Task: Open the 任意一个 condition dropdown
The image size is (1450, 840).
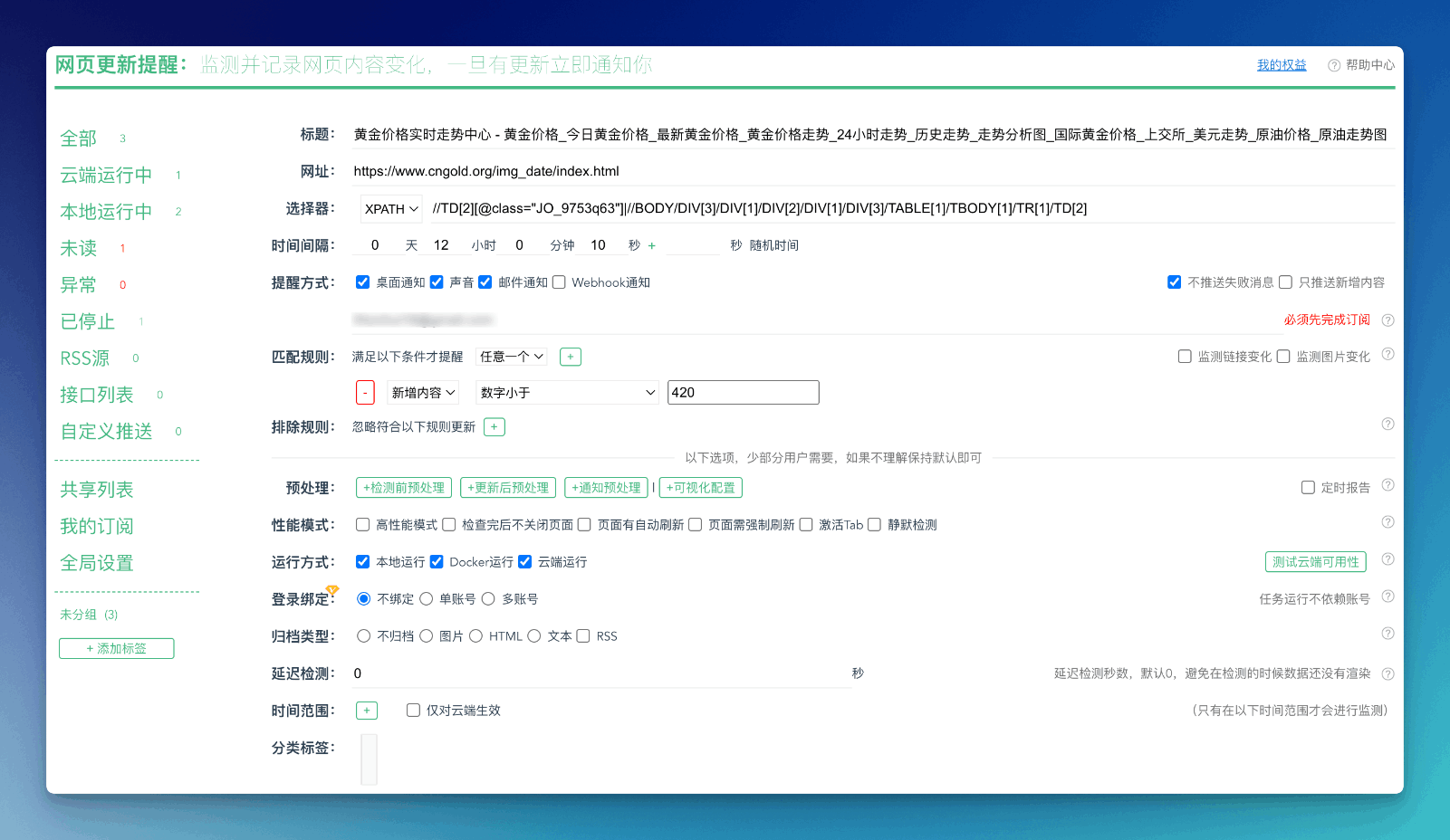Action: [511, 356]
